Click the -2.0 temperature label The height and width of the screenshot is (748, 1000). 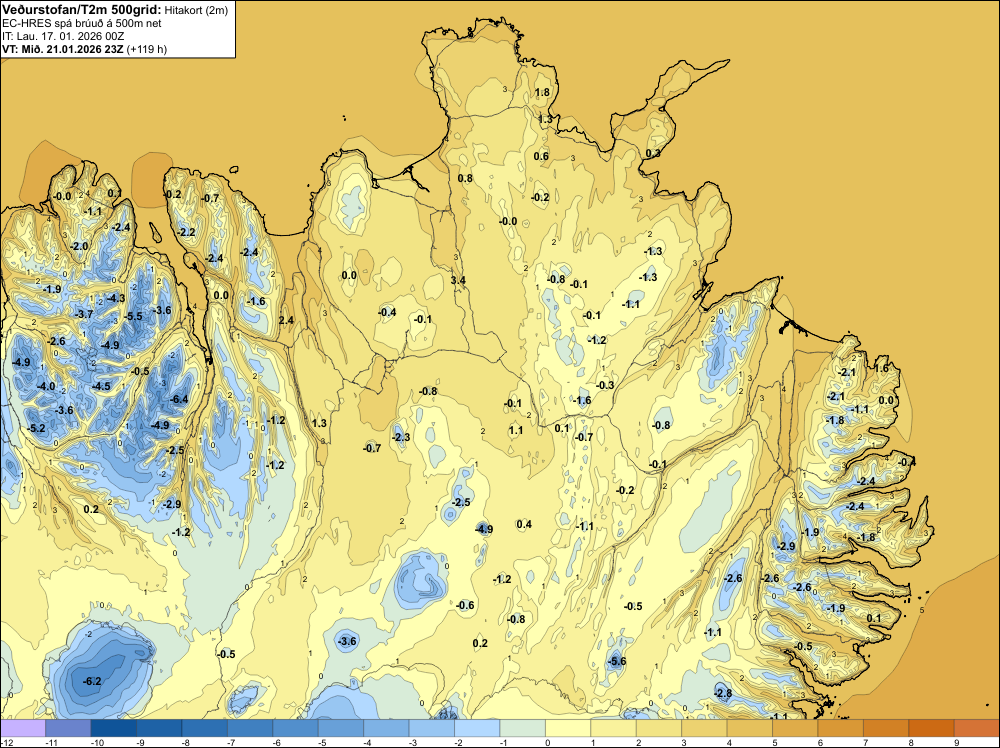[79, 246]
